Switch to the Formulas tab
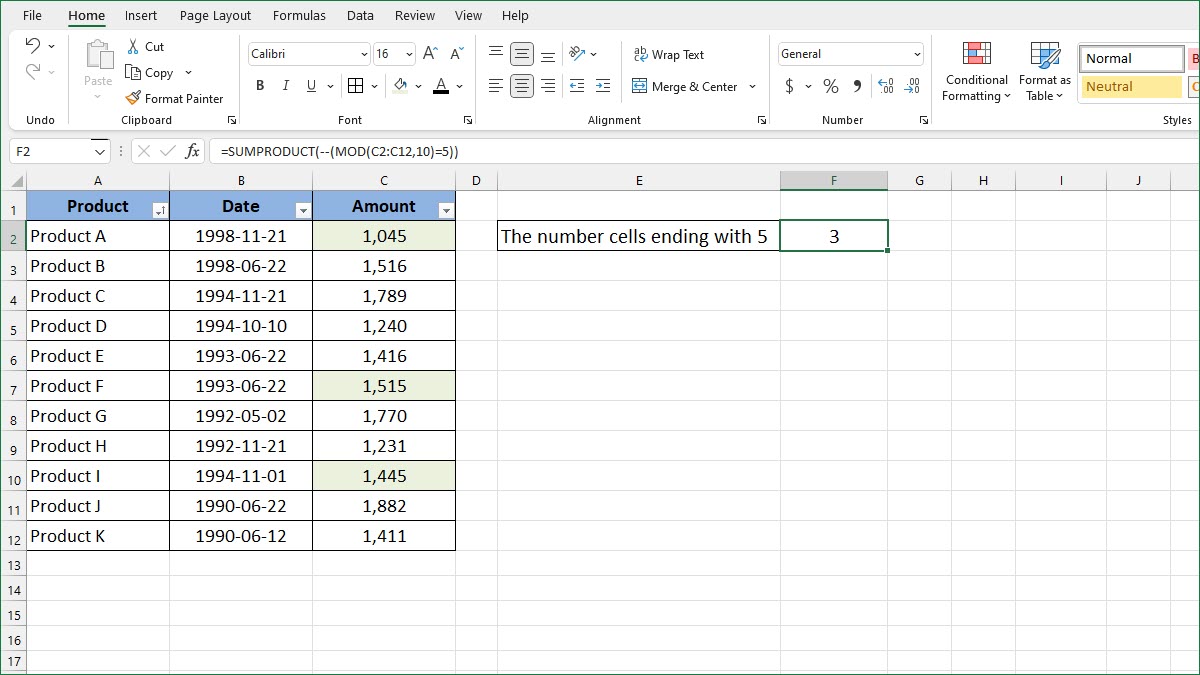Image resolution: width=1200 pixels, height=675 pixels. pos(299,16)
